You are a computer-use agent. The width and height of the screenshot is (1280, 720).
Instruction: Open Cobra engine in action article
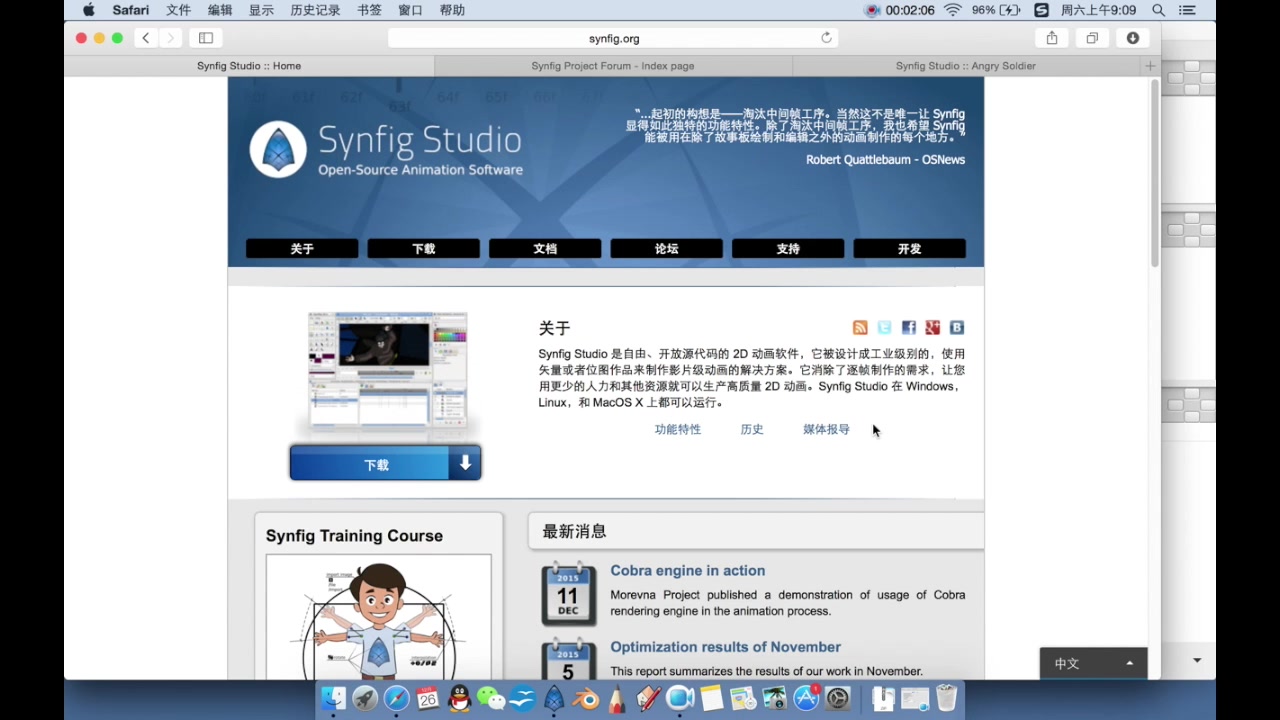[688, 571]
